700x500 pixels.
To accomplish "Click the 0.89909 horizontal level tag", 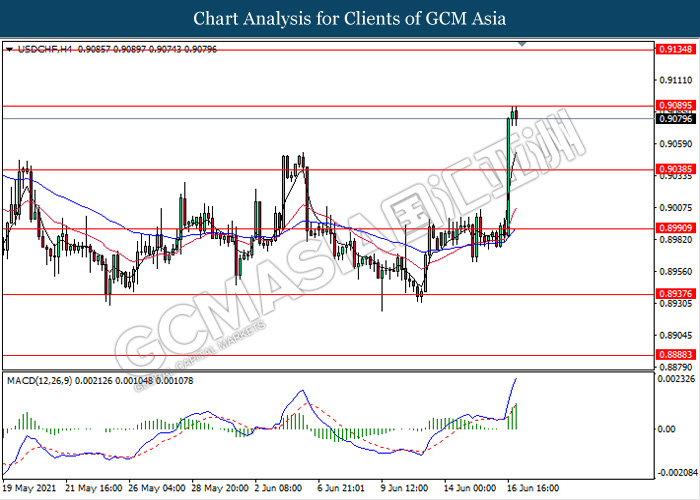I will pyautogui.click(x=672, y=228).
